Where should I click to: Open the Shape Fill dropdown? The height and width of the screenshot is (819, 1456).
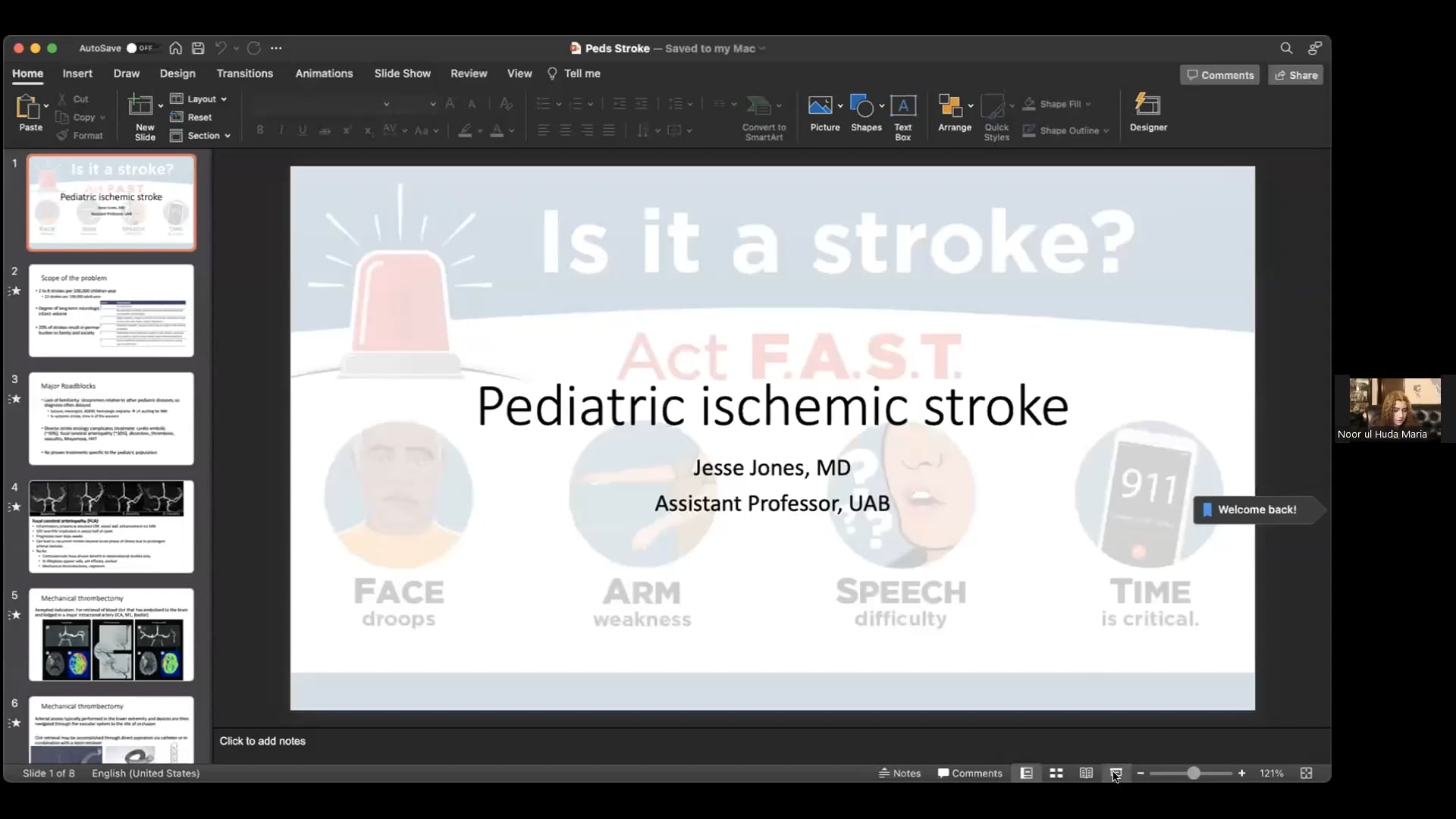[x=1061, y=104]
